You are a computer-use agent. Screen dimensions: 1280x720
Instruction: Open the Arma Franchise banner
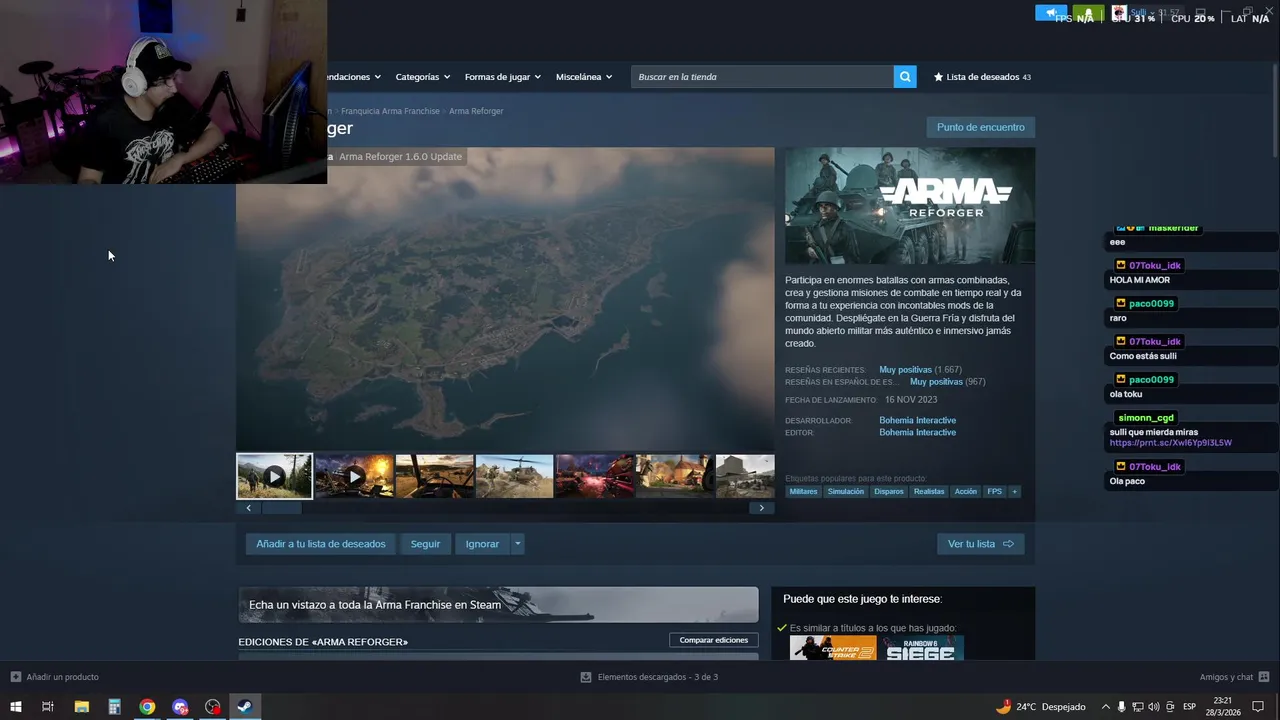coord(498,604)
